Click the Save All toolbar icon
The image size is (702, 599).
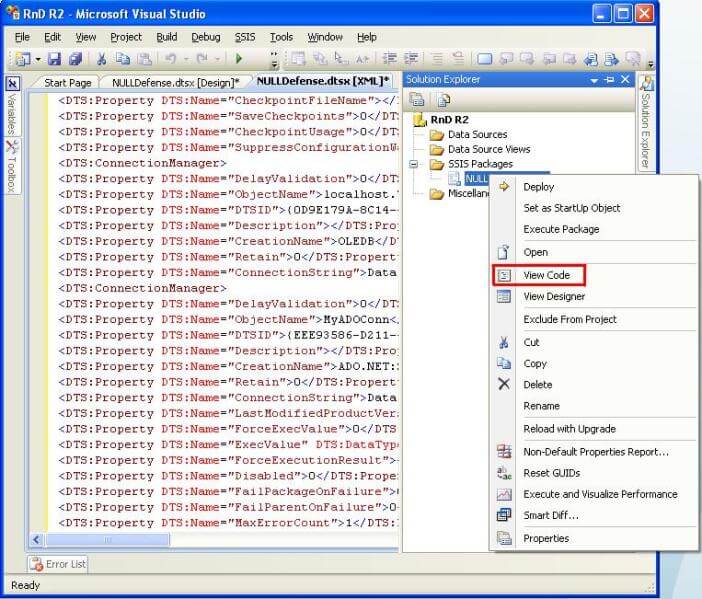(x=75, y=59)
